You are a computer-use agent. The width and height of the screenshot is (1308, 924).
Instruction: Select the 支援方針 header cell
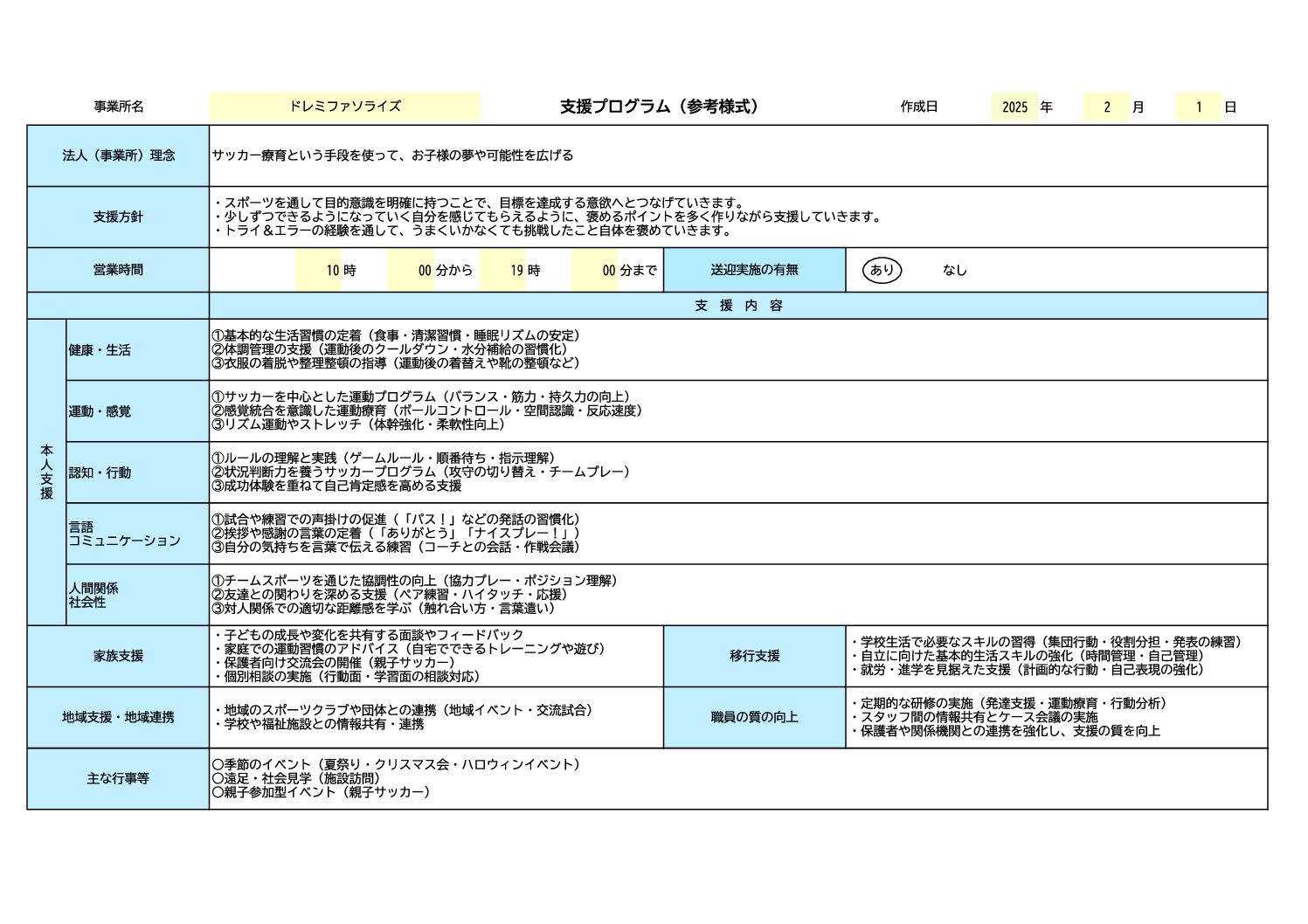pyautogui.click(x=118, y=217)
